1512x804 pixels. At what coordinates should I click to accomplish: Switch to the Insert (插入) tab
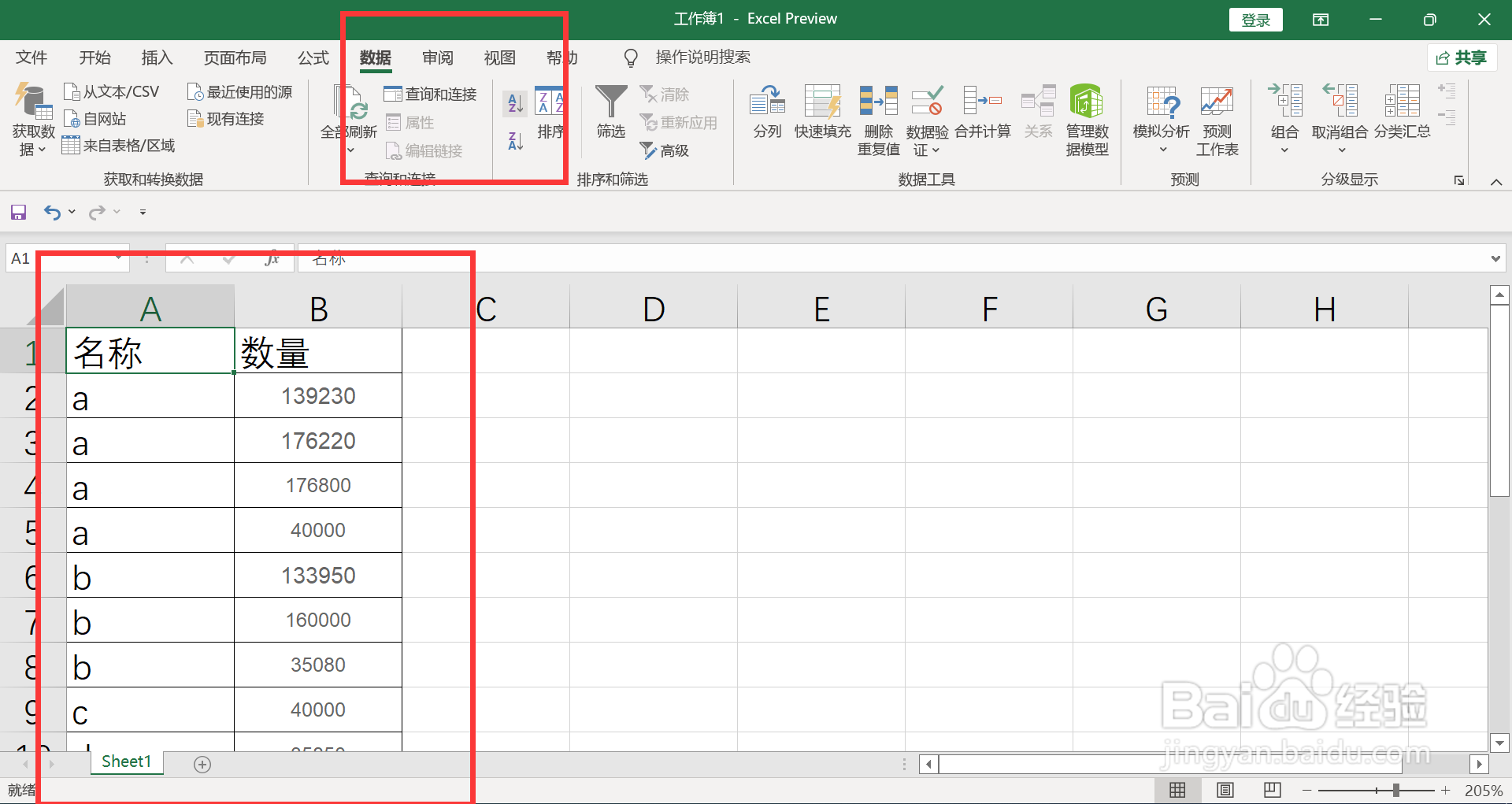tap(157, 57)
